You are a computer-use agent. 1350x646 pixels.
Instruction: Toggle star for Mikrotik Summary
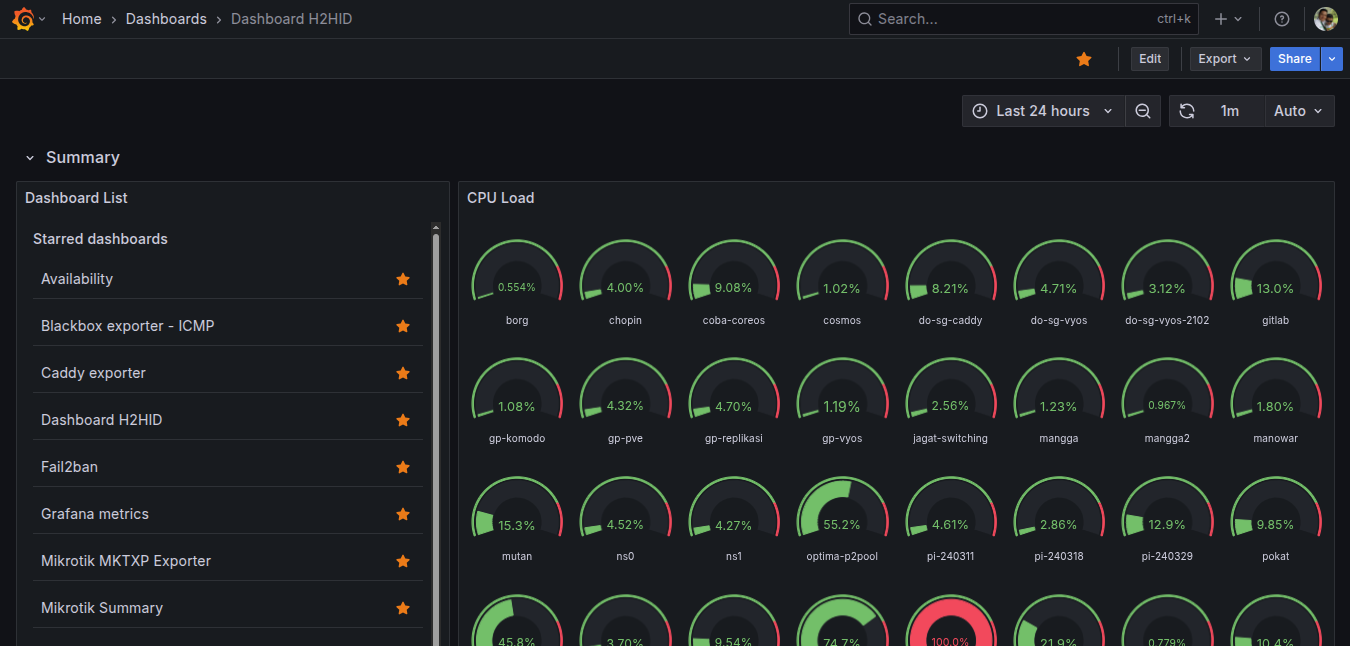(x=403, y=608)
